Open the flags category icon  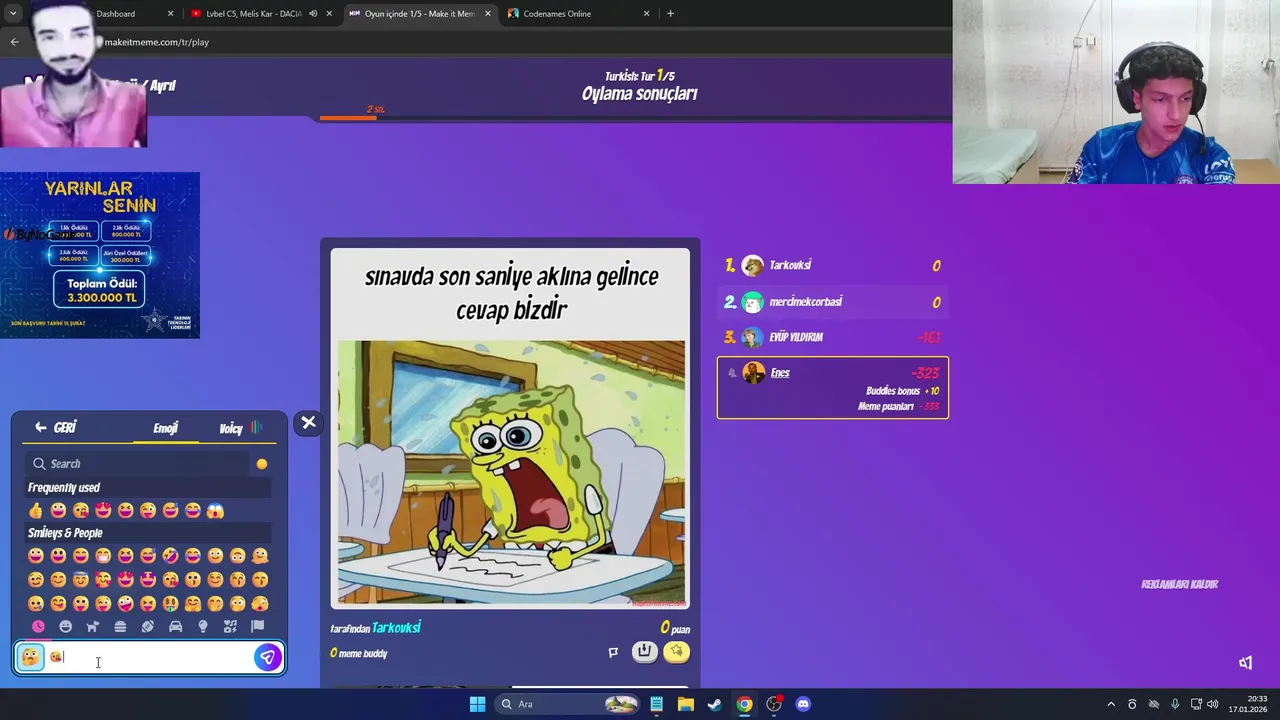coord(258,627)
